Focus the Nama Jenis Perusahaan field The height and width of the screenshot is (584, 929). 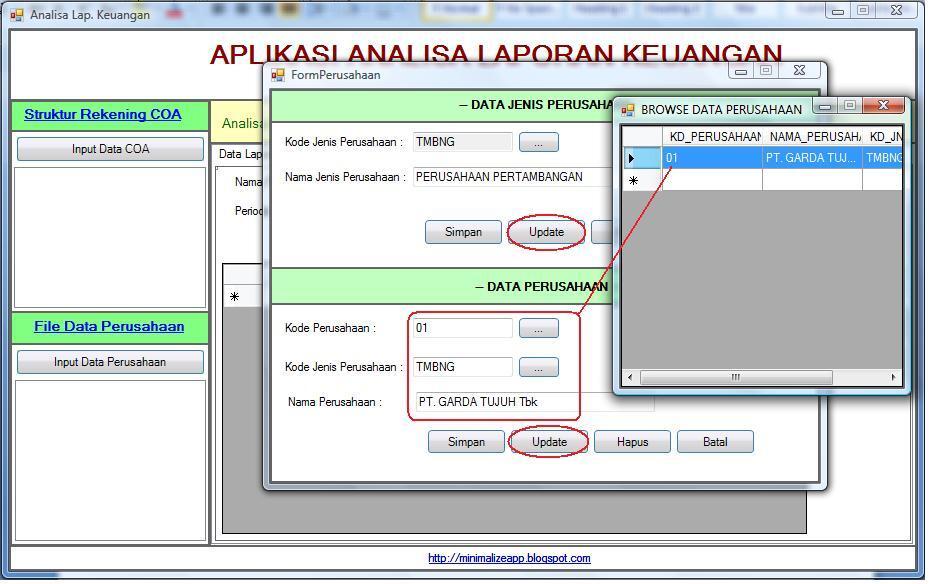(x=512, y=177)
